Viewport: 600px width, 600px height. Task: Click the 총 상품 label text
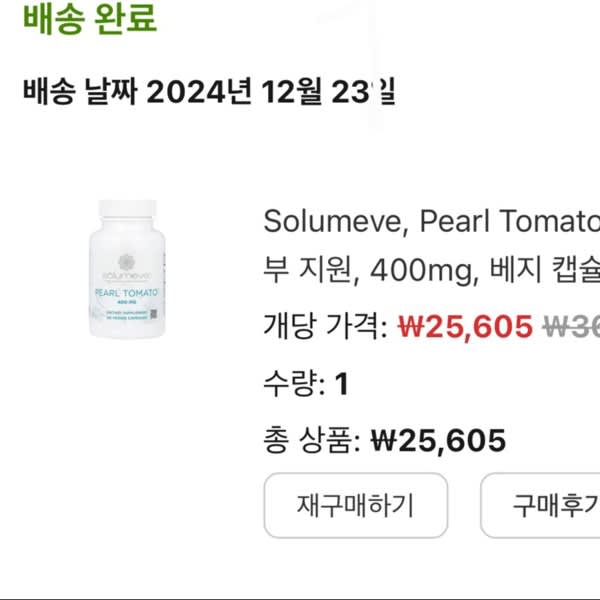(312, 440)
